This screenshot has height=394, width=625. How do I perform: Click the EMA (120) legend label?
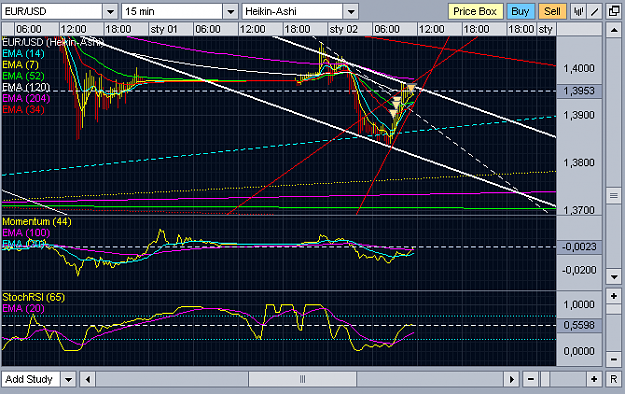point(26,87)
